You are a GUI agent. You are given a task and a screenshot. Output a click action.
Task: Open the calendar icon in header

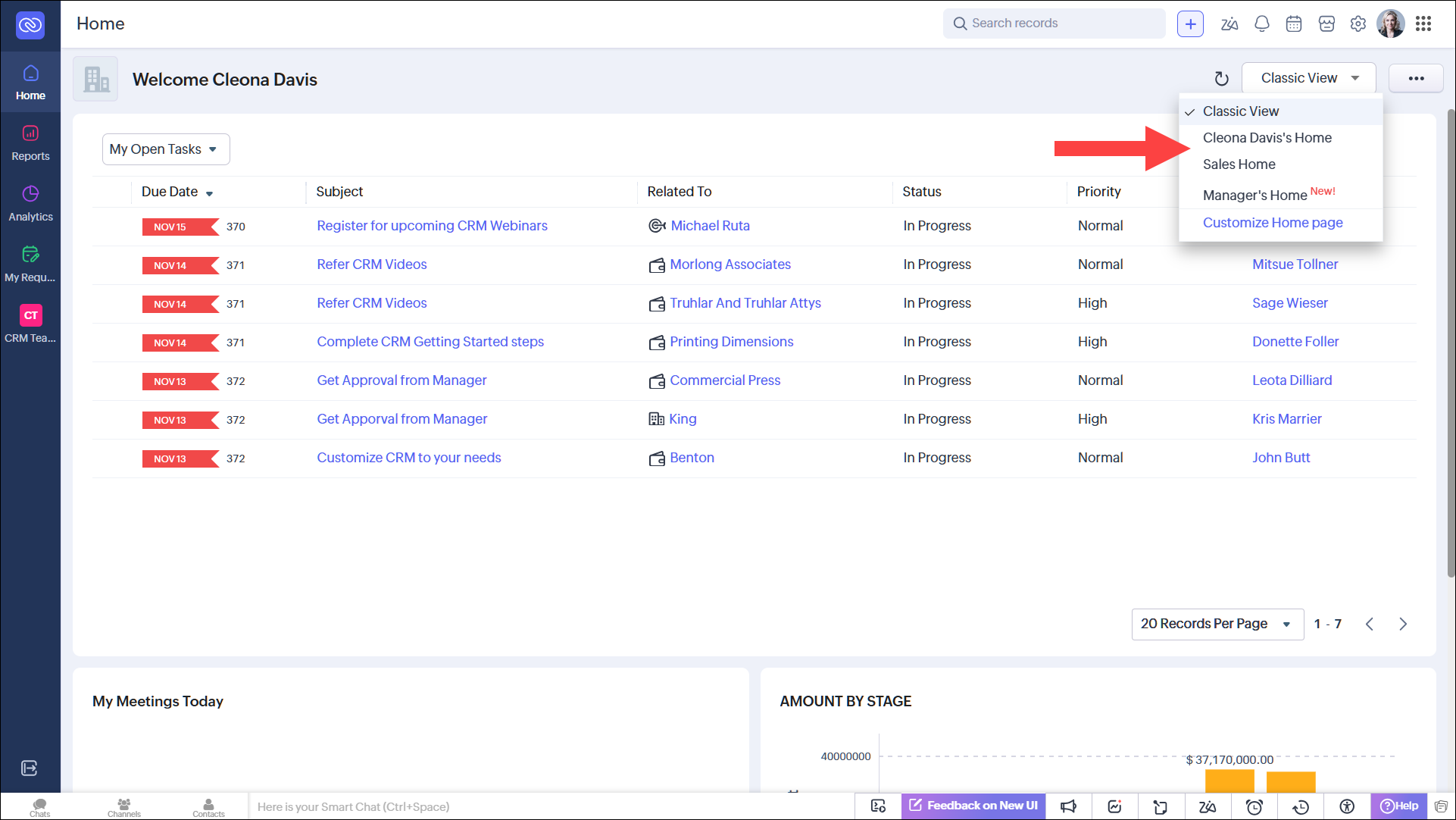point(1294,23)
